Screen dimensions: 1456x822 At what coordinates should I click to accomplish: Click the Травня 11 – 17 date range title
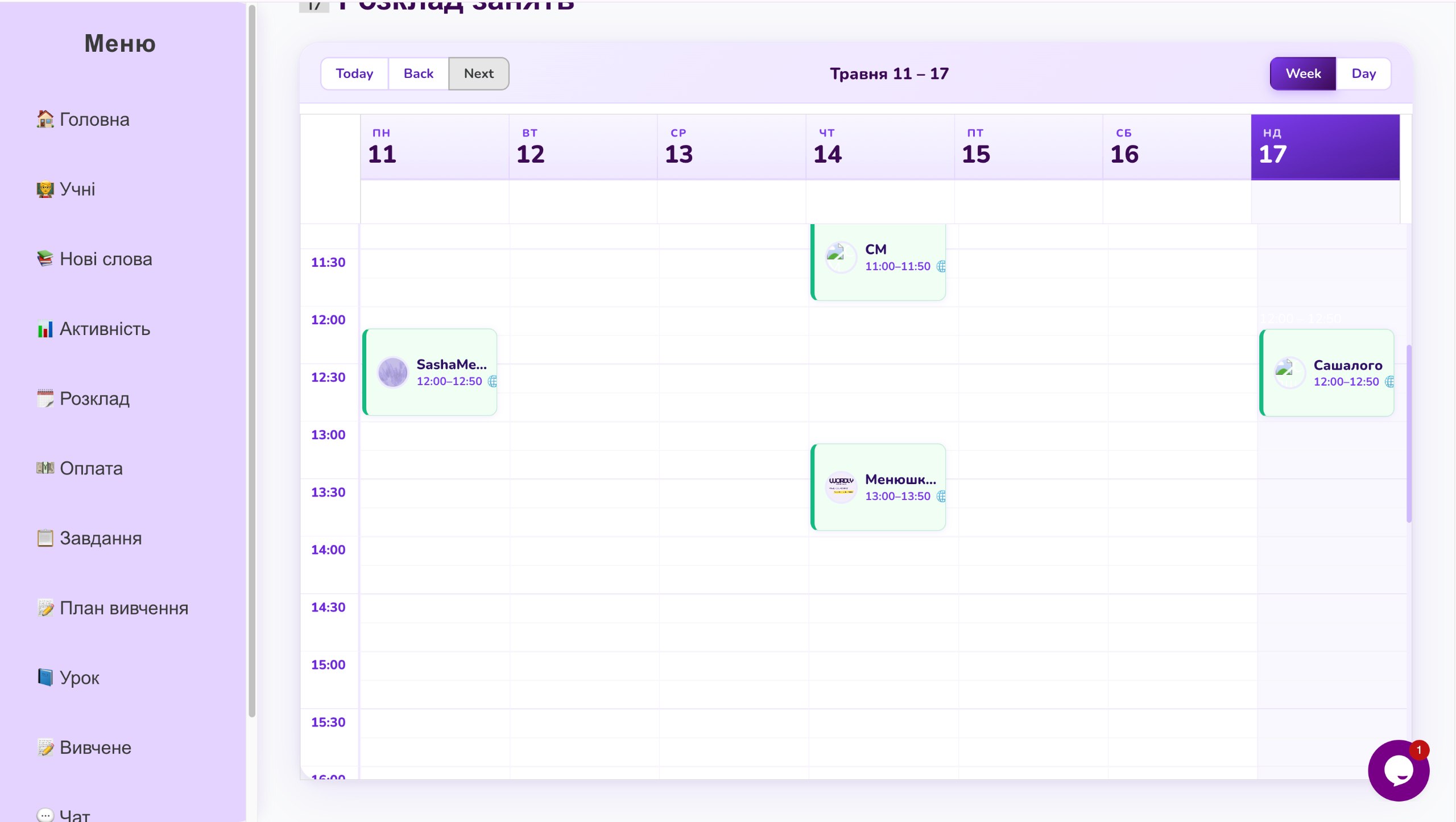tap(889, 73)
